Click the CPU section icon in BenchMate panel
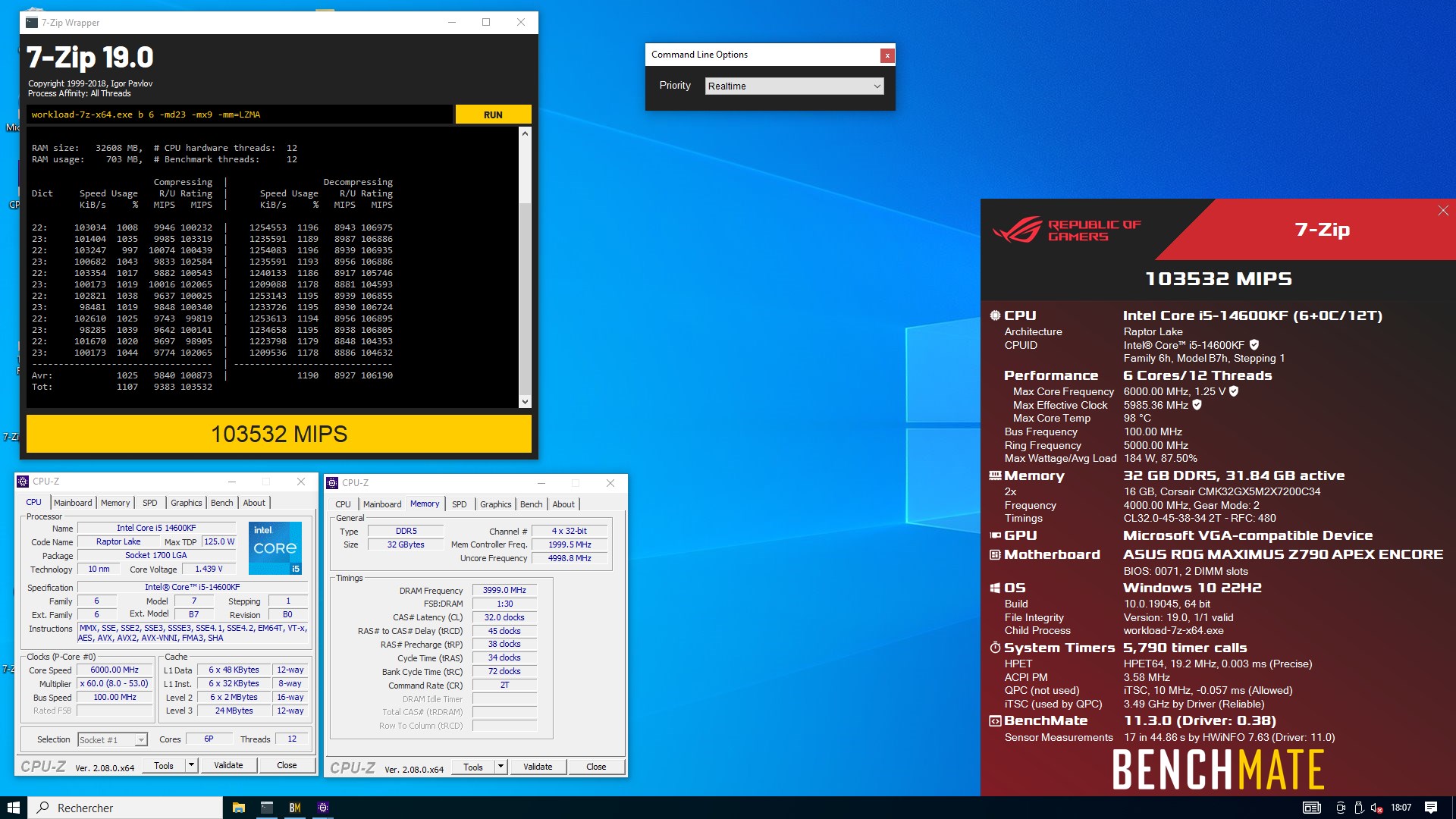 pyautogui.click(x=995, y=315)
